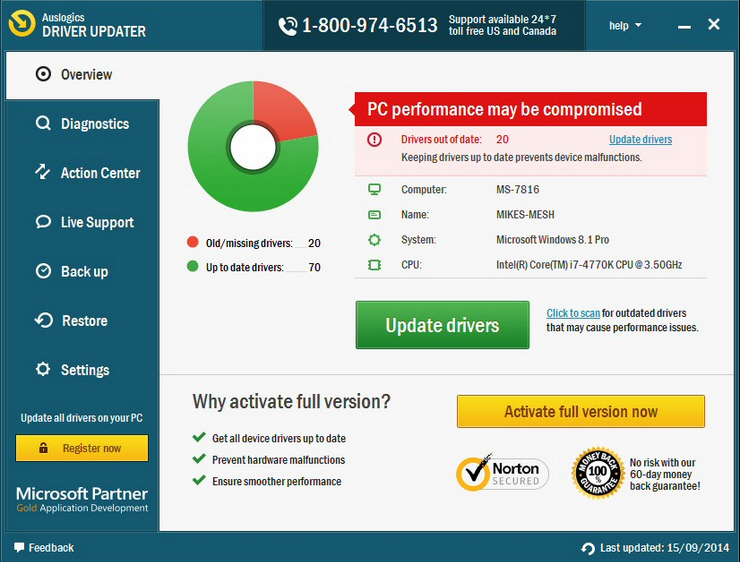Click Activate full version now button
The width and height of the screenshot is (740, 562).
click(x=580, y=411)
